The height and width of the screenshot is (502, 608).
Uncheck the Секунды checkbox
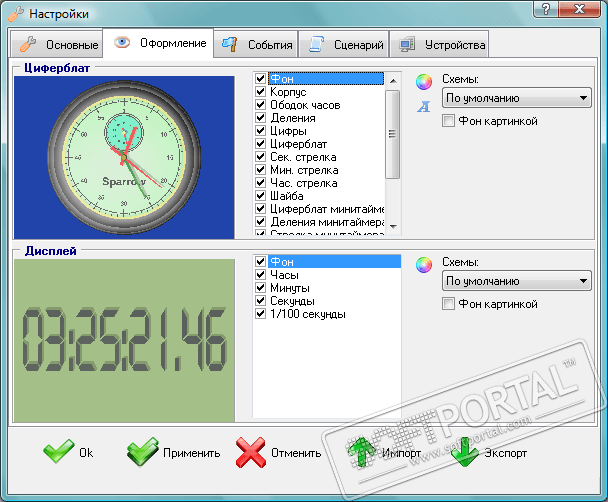pyautogui.click(x=261, y=300)
